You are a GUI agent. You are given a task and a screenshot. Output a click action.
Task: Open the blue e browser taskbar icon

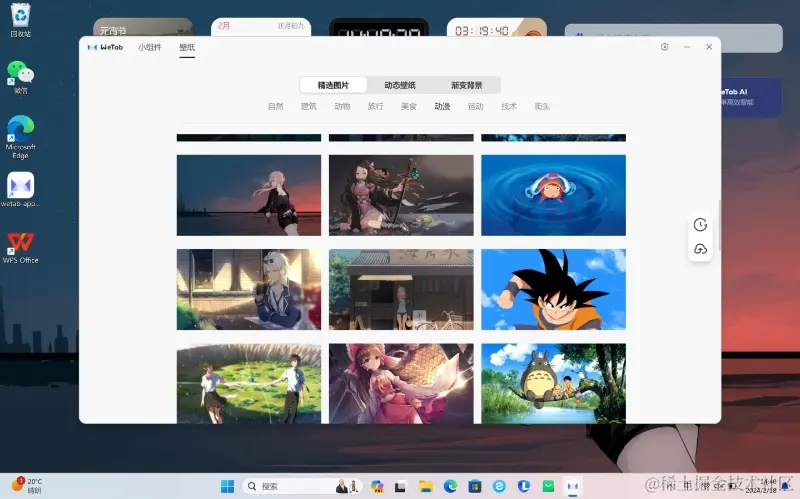(x=499, y=486)
